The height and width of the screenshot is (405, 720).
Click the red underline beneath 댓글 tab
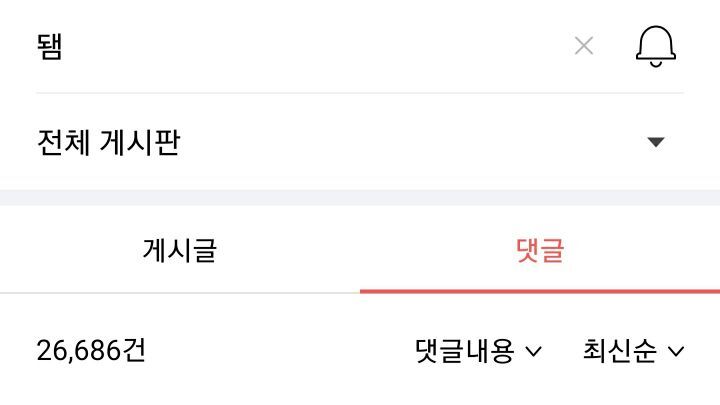[540, 291]
